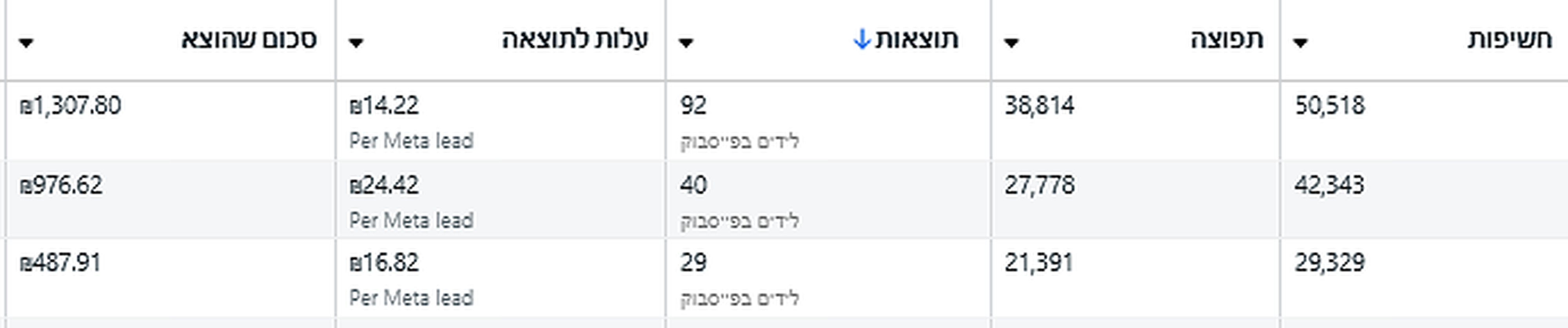Open dropdown arrow for סכום שהוצא column
Viewport: 1568px width, 328px height.
coord(26,43)
